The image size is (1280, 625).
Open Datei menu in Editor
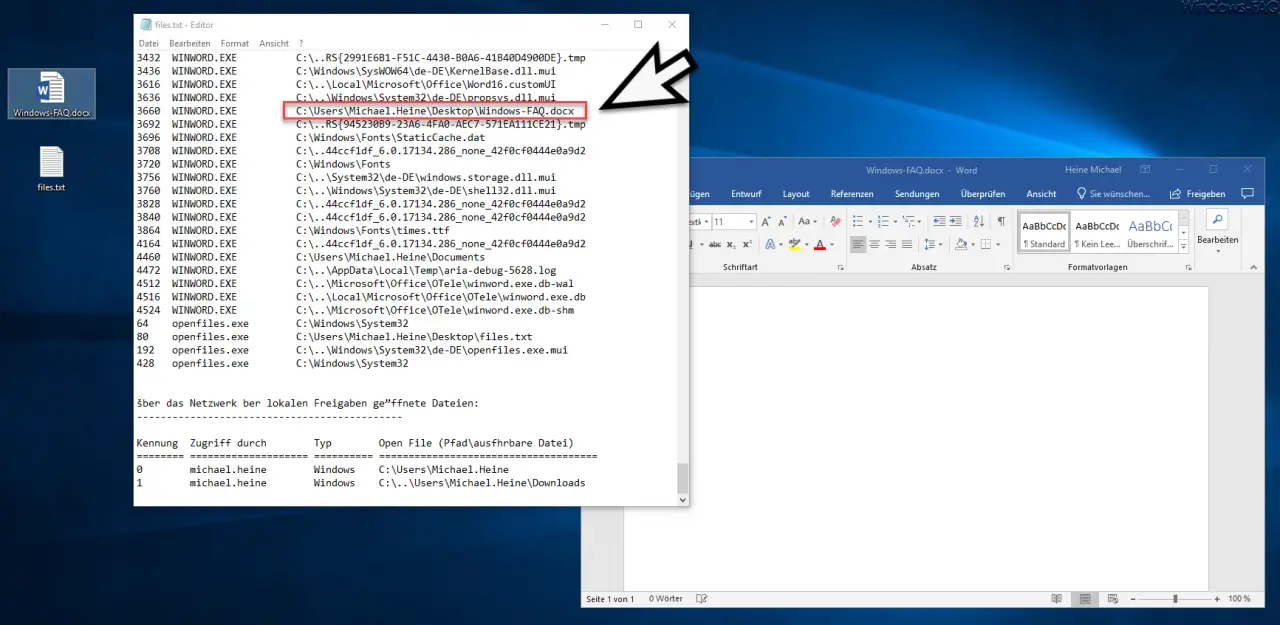tap(149, 44)
